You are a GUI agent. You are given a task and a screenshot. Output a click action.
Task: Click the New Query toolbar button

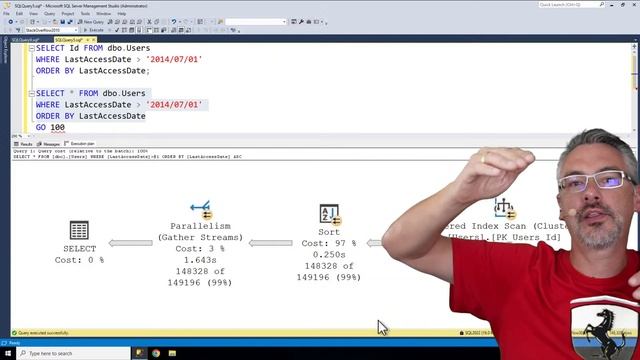point(91,22)
